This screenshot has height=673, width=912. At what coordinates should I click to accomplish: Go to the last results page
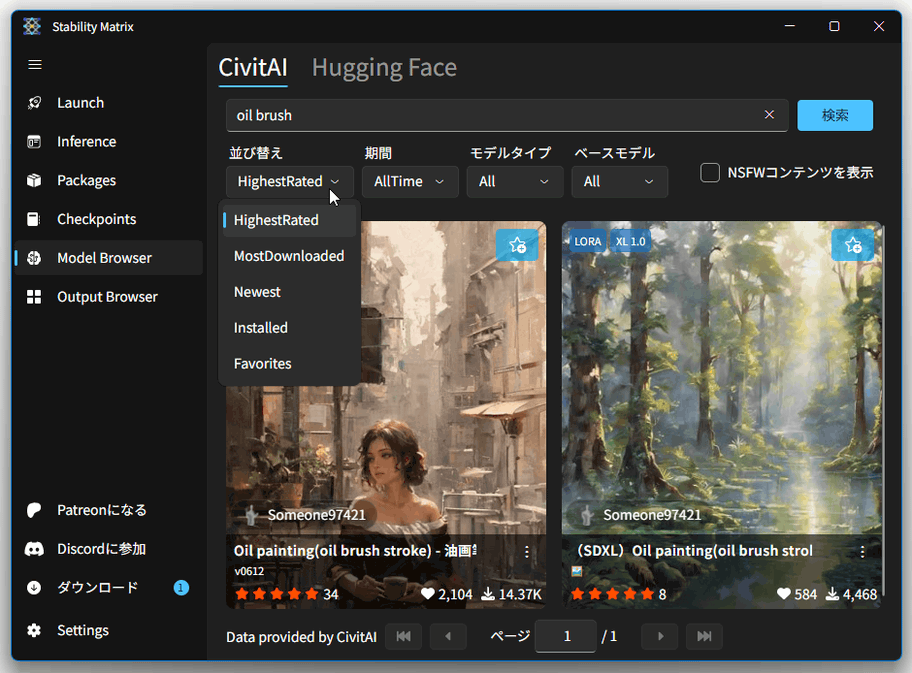coord(704,636)
